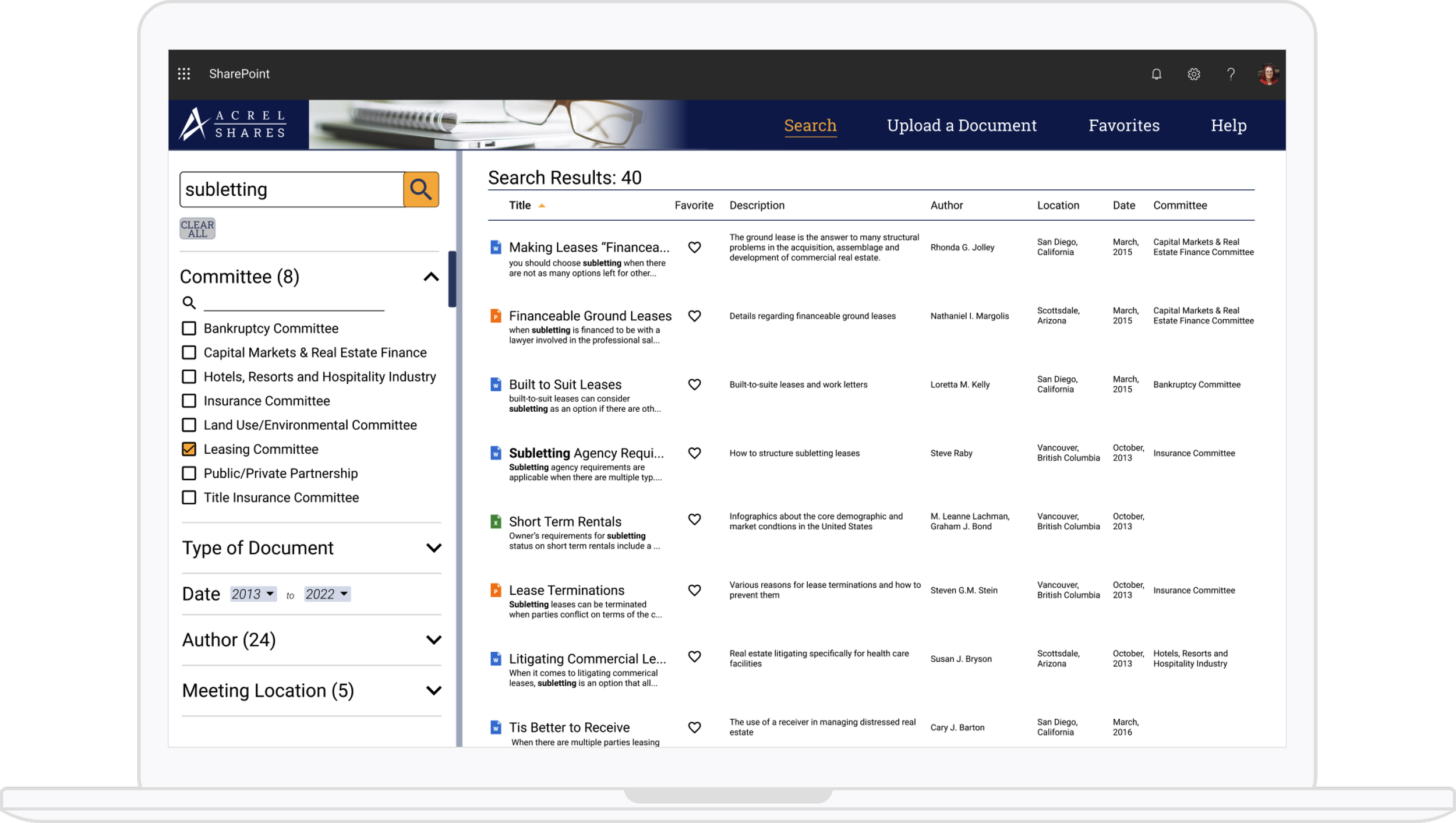Click the orange search magnifier button
Viewport: 1456px width, 823px height.
point(420,189)
